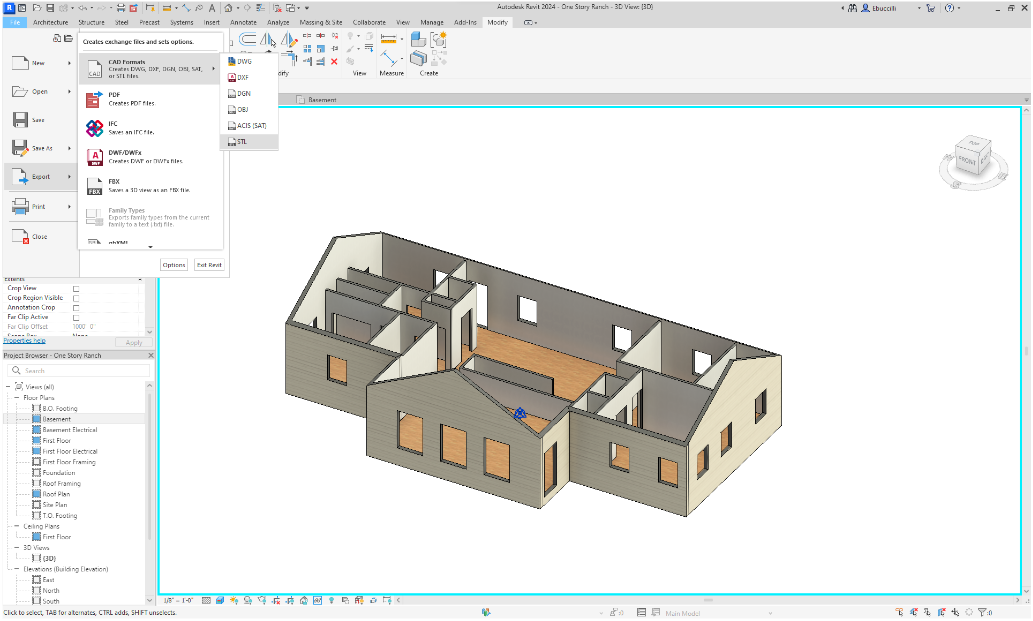Toggle the Sun Path icon in view bar

(234, 600)
